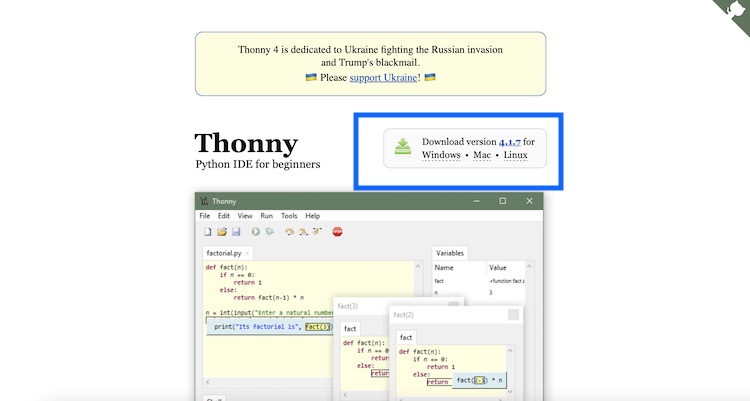Click the 'def fact(n):' line in factorial.py

pyautogui.click(x=227, y=267)
